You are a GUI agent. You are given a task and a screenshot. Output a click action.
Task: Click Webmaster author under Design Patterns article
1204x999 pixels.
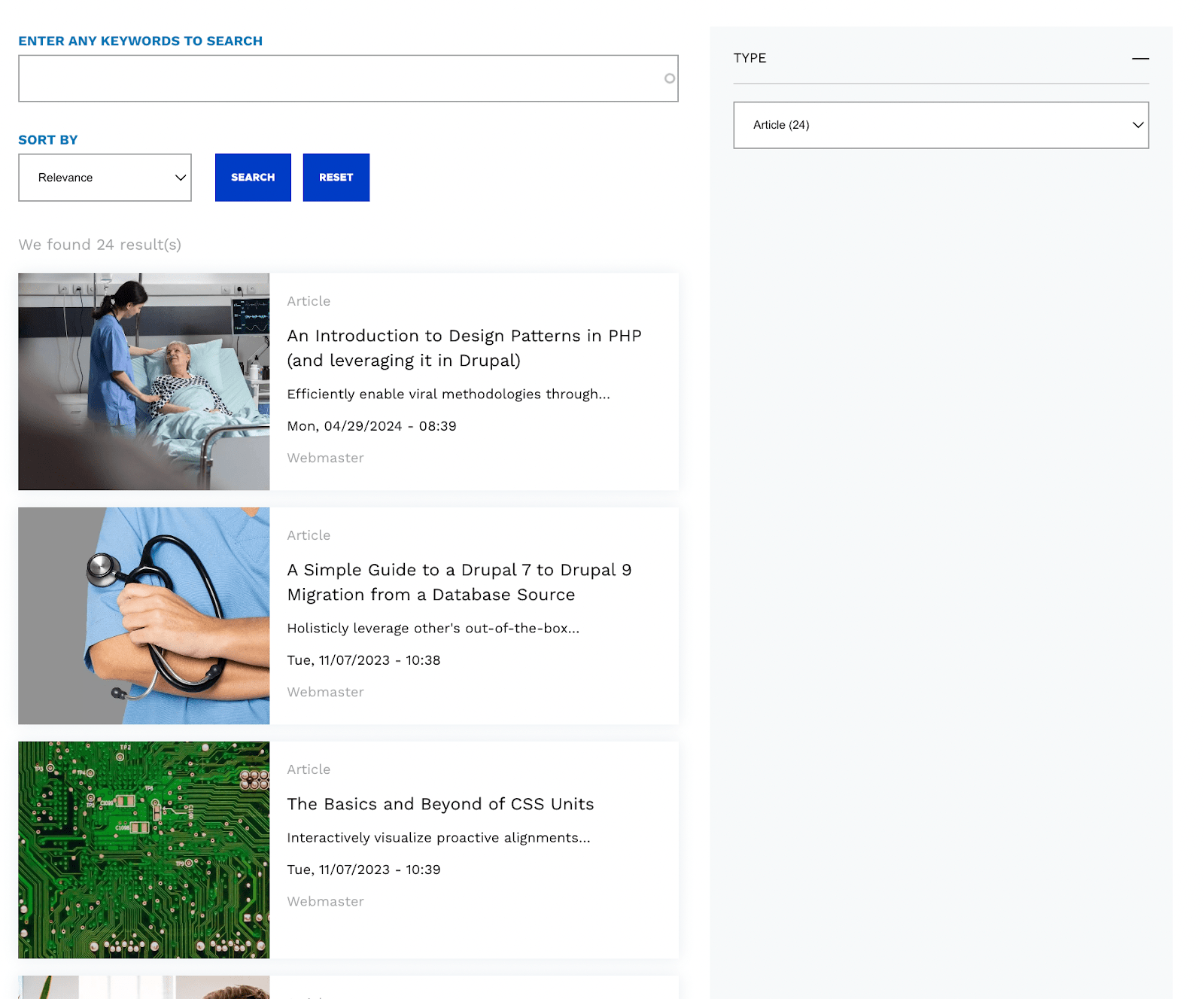pyautogui.click(x=325, y=458)
